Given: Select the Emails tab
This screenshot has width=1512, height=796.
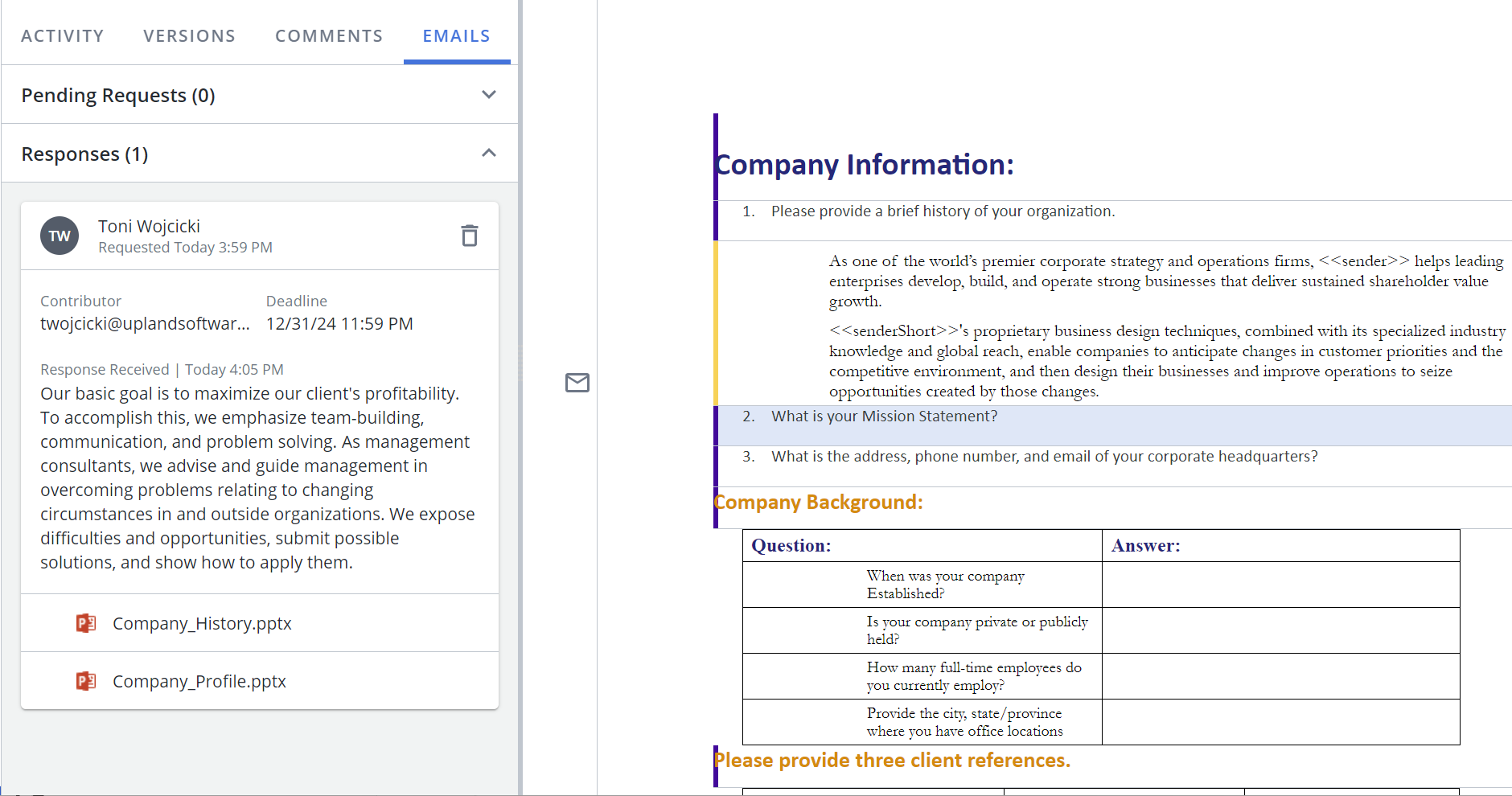Looking at the screenshot, I should [x=457, y=36].
